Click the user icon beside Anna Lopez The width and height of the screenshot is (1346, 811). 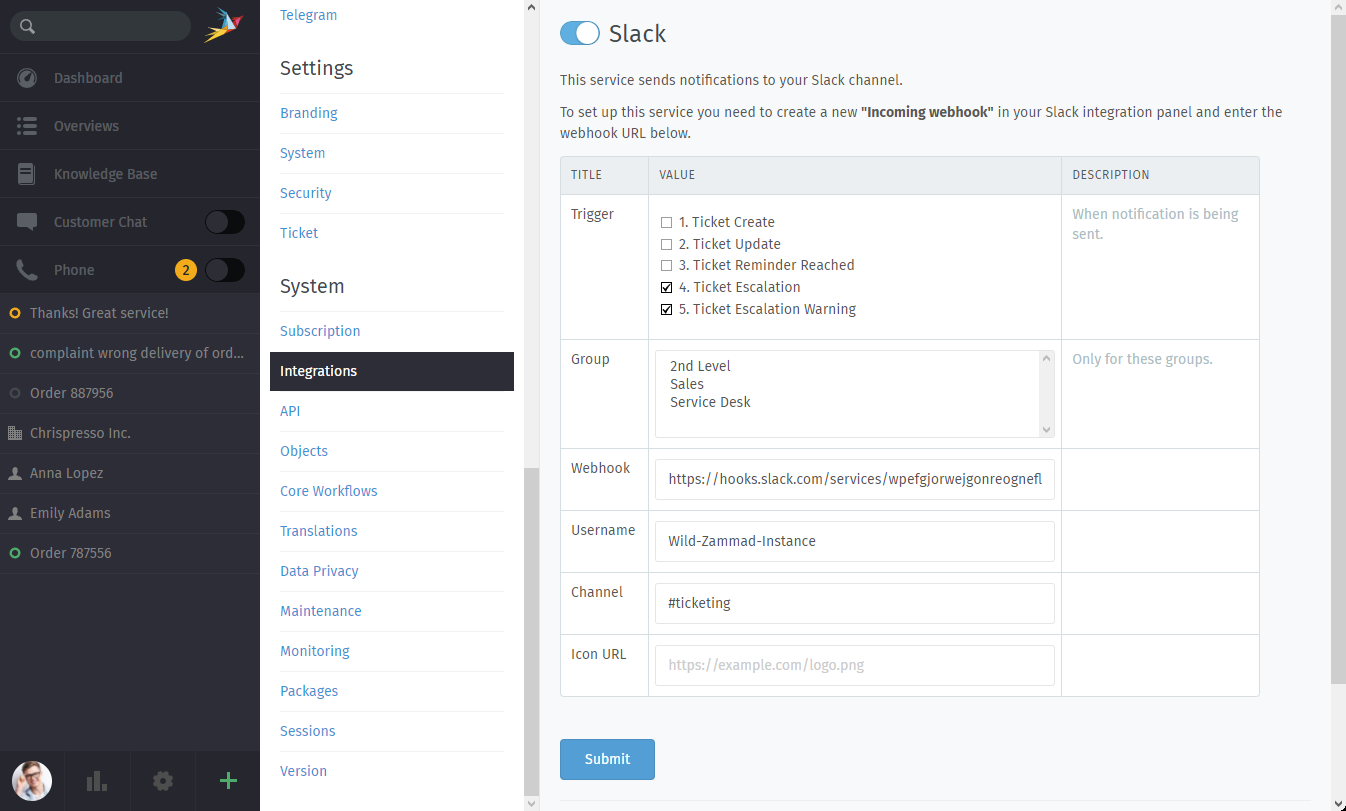click(x=15, y=473)
